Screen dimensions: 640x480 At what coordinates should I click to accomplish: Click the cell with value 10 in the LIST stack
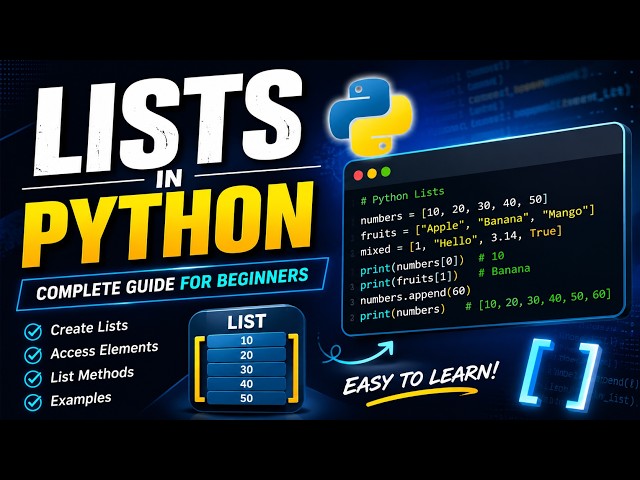click(x=247, y=340)
